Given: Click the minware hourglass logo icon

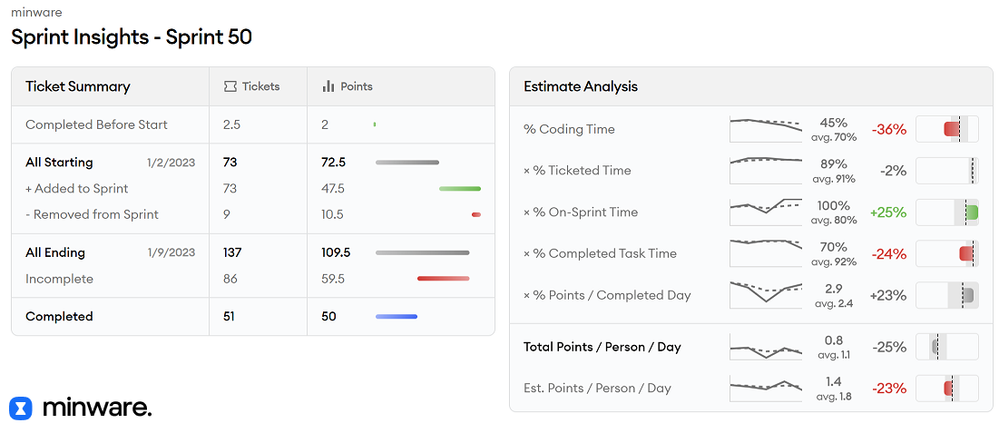Looking at the screenshot, I should (20, 408).
